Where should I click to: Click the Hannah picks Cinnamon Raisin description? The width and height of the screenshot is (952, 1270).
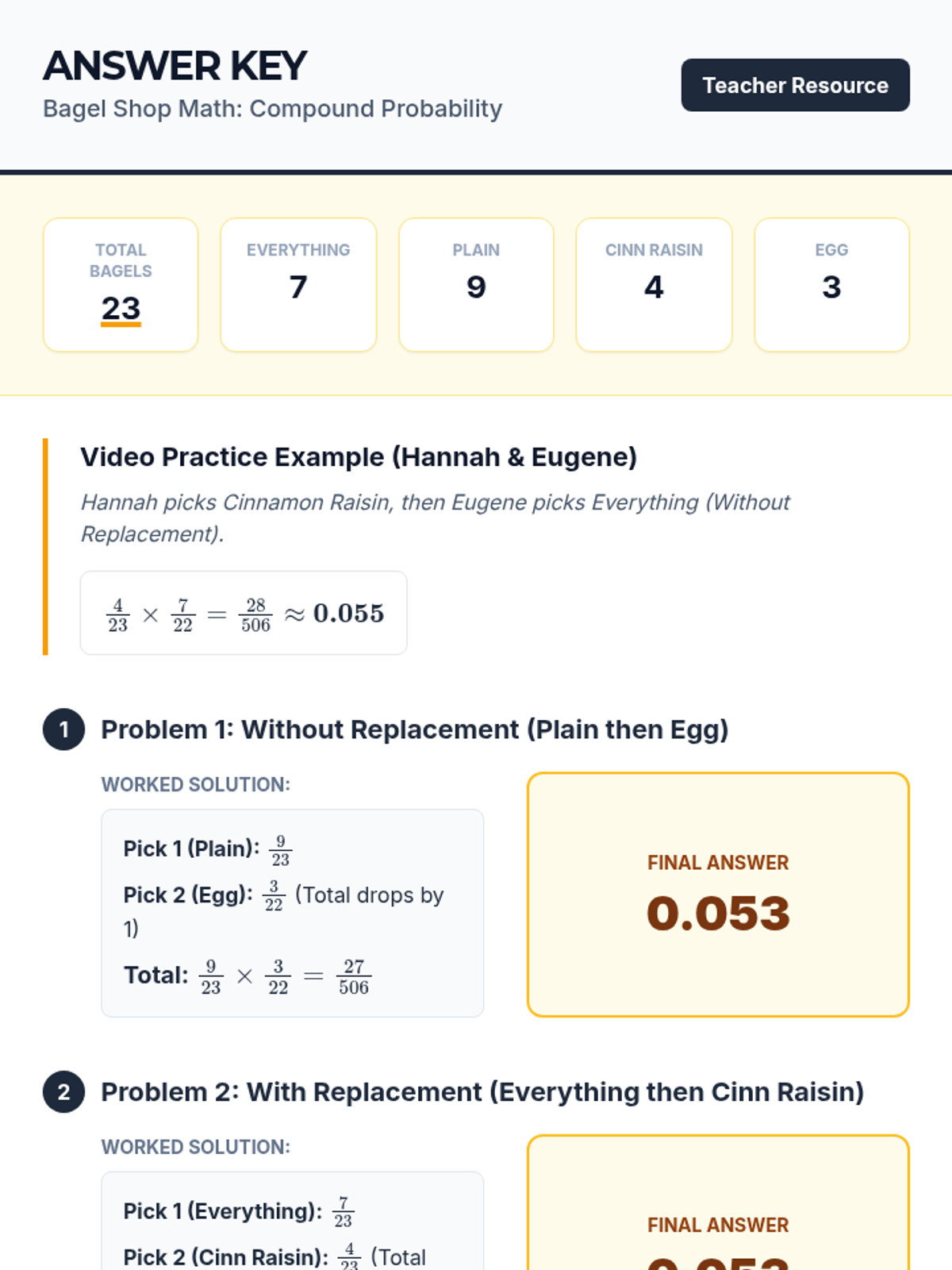pyautogui.click(x=435, y=518)
